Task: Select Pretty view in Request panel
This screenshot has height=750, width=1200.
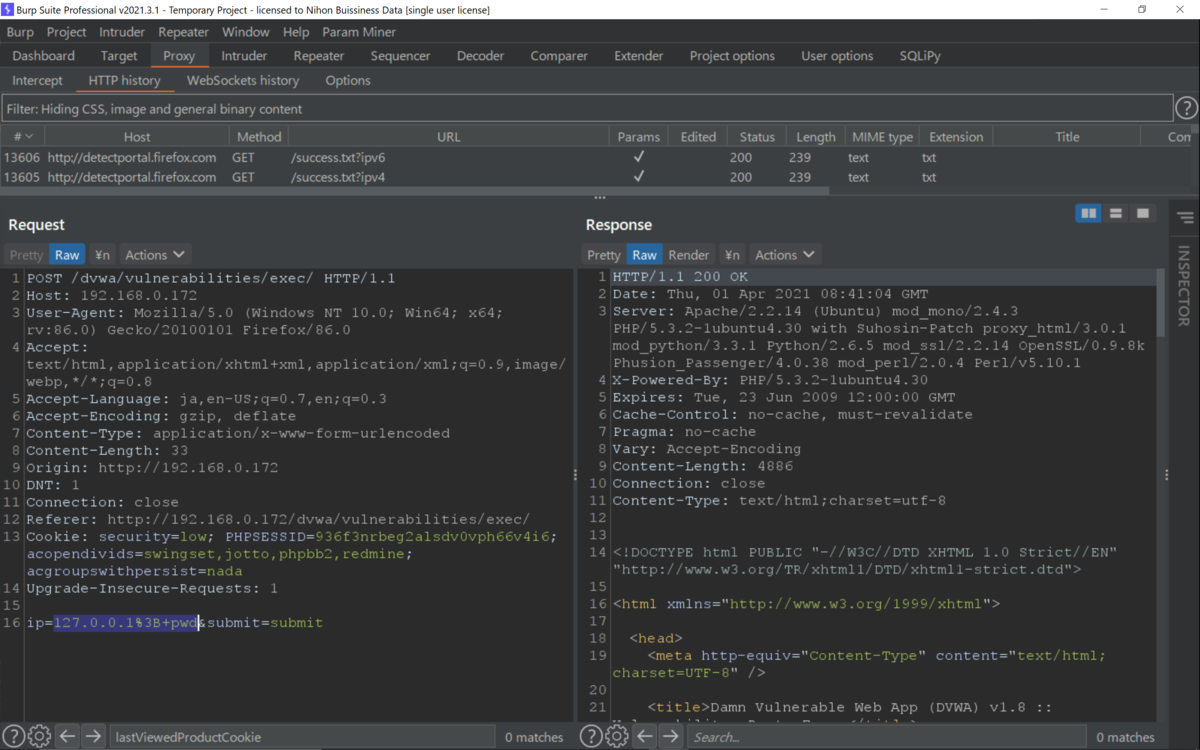Action: point(27,255)
